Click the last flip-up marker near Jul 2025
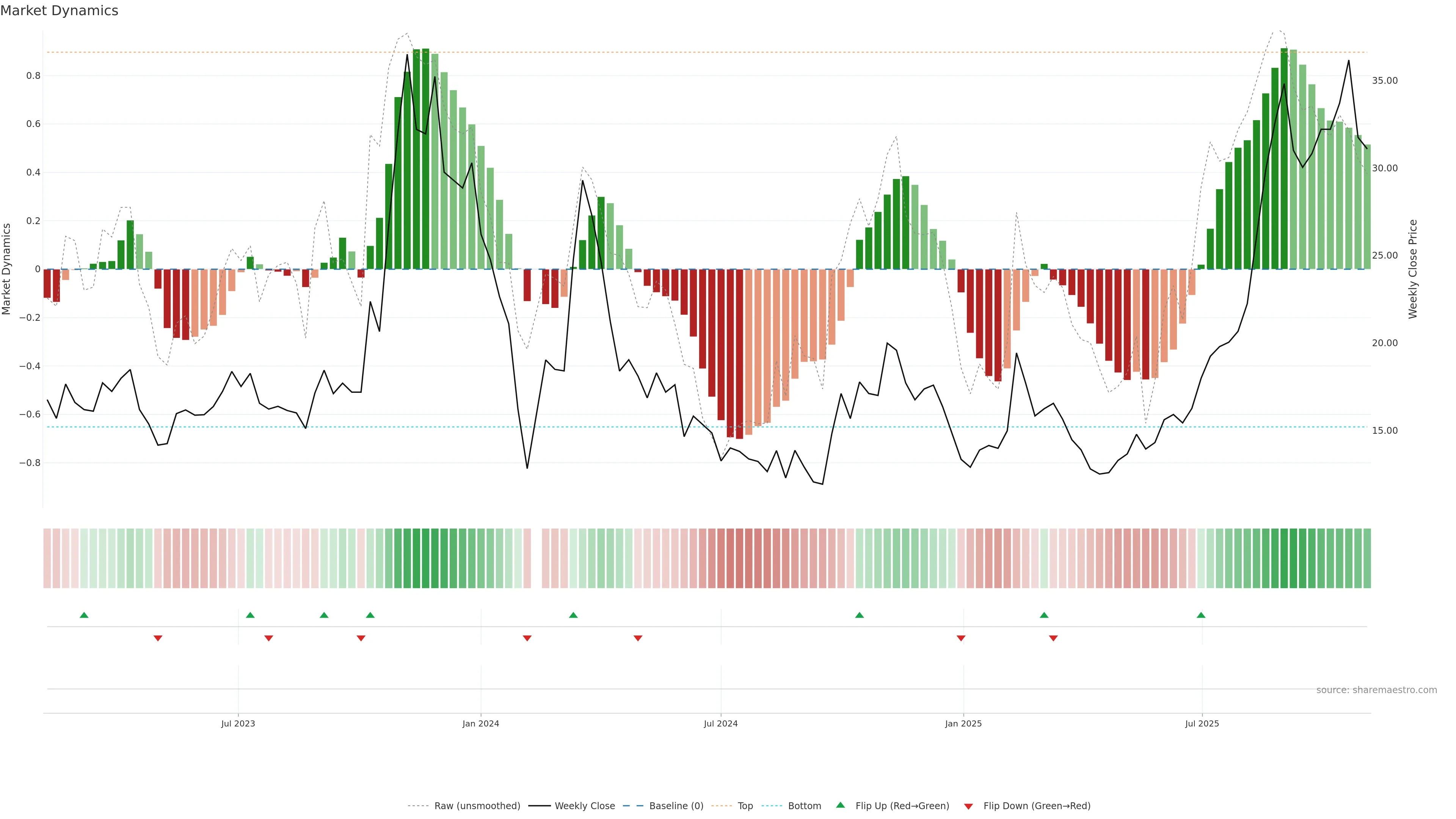Viewport: 1456px width, 819px height. [1201, 615]
